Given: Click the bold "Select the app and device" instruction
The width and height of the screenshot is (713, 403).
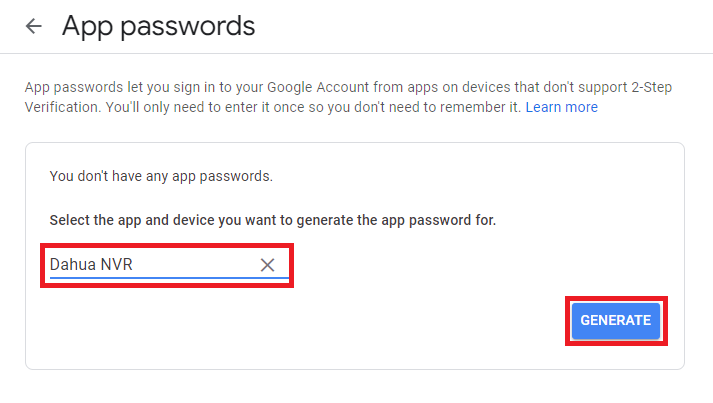Looking at the screenshot, I should coord(272,219).
